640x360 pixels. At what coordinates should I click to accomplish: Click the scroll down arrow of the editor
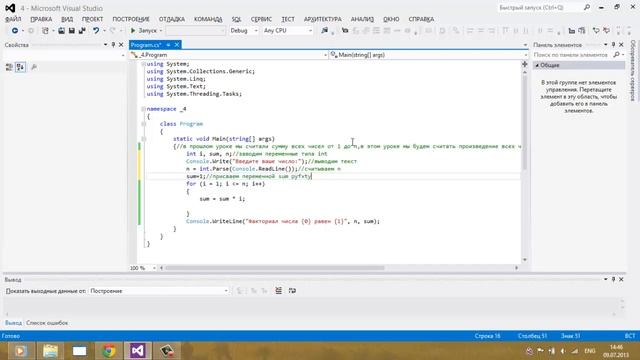pos(524,260)
